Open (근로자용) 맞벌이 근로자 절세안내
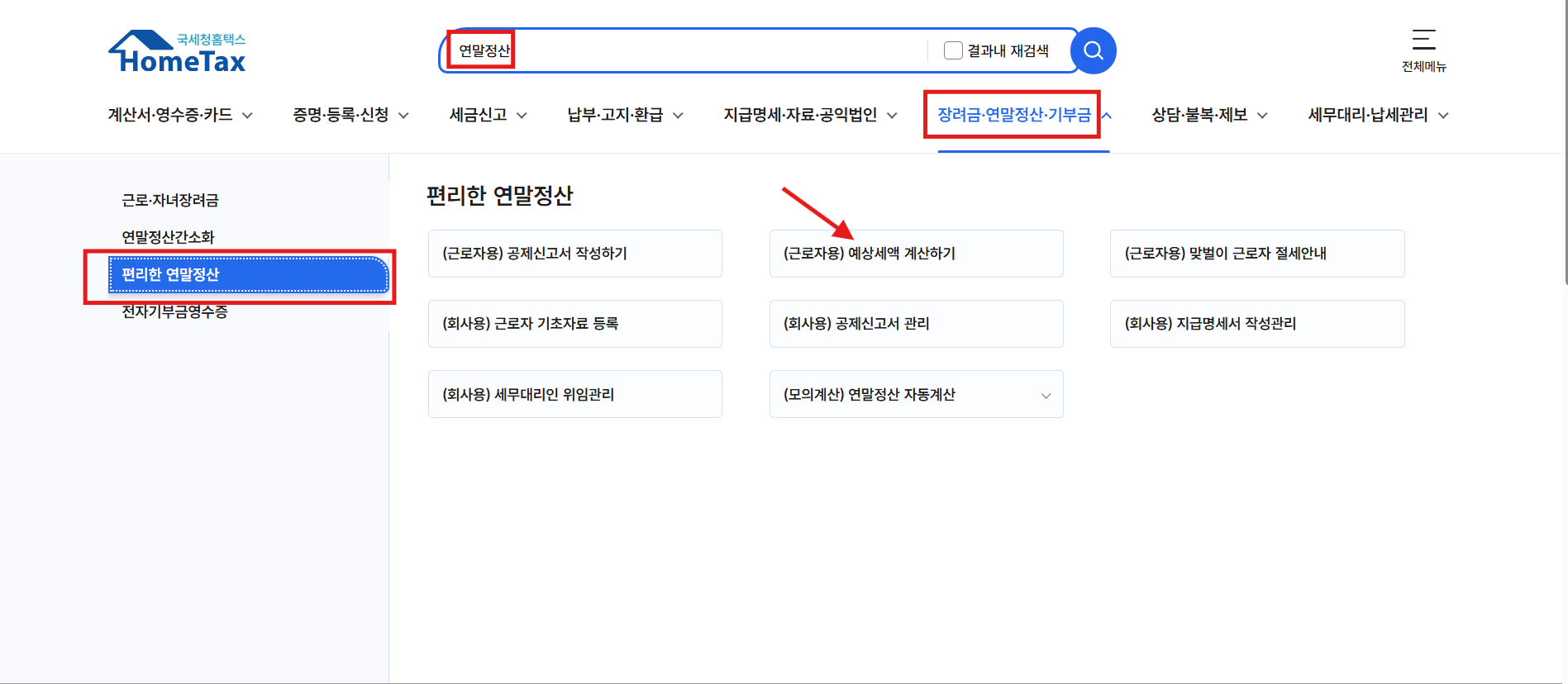Viewport: 1568px width, 684px height. tap(1257, 254)
